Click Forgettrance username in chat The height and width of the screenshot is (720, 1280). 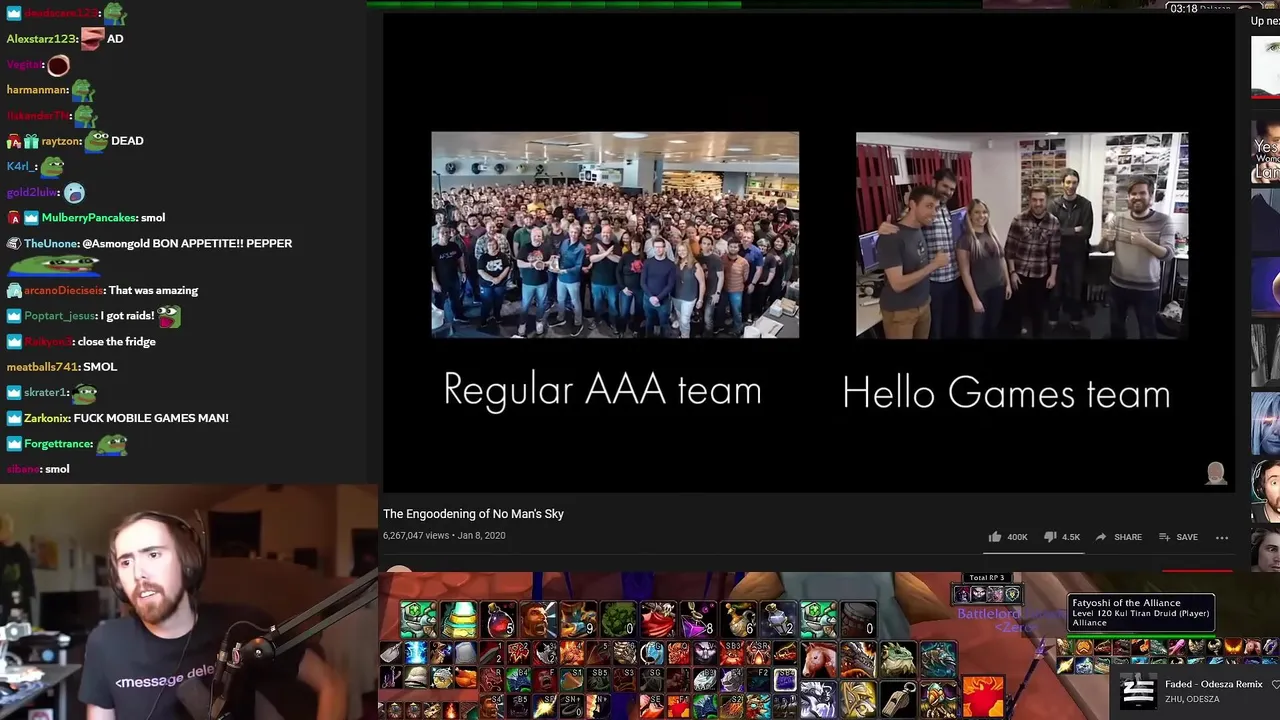tap(58, 444)
